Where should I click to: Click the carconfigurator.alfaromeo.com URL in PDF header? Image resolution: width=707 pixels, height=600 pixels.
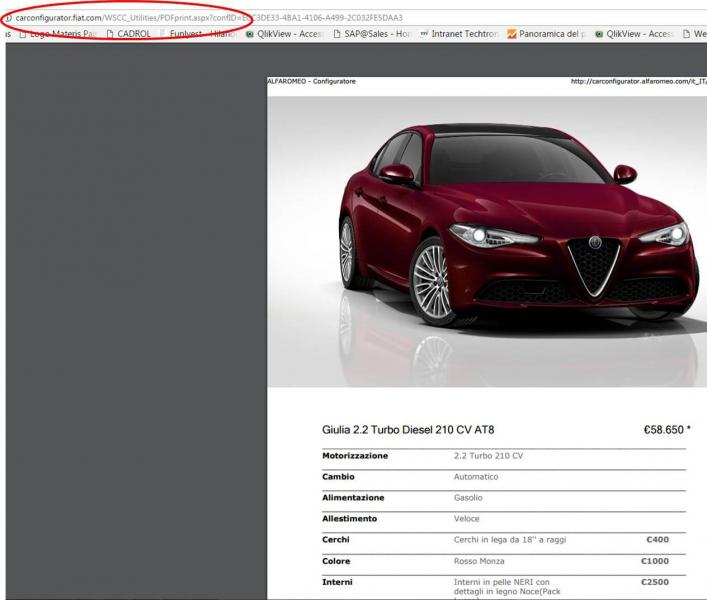pos(638,82)
